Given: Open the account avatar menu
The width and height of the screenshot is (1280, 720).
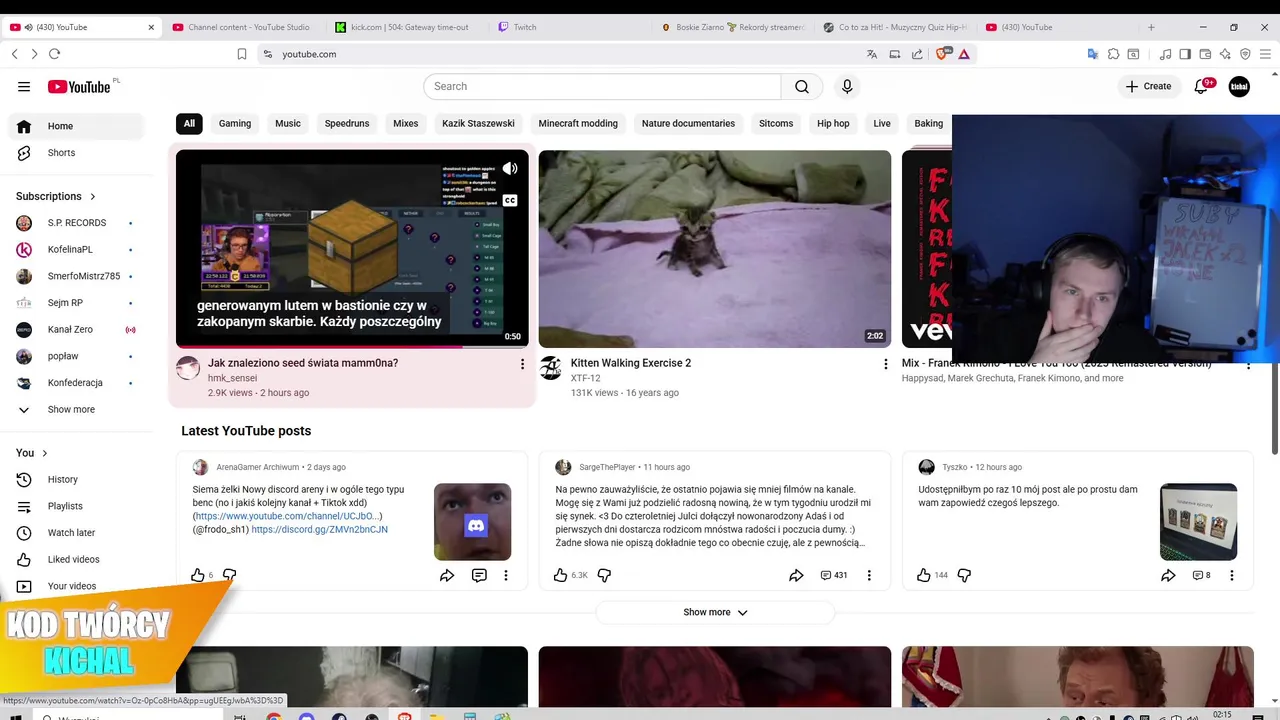Looking at the screenshot, I should click(x=1239, y=87).
